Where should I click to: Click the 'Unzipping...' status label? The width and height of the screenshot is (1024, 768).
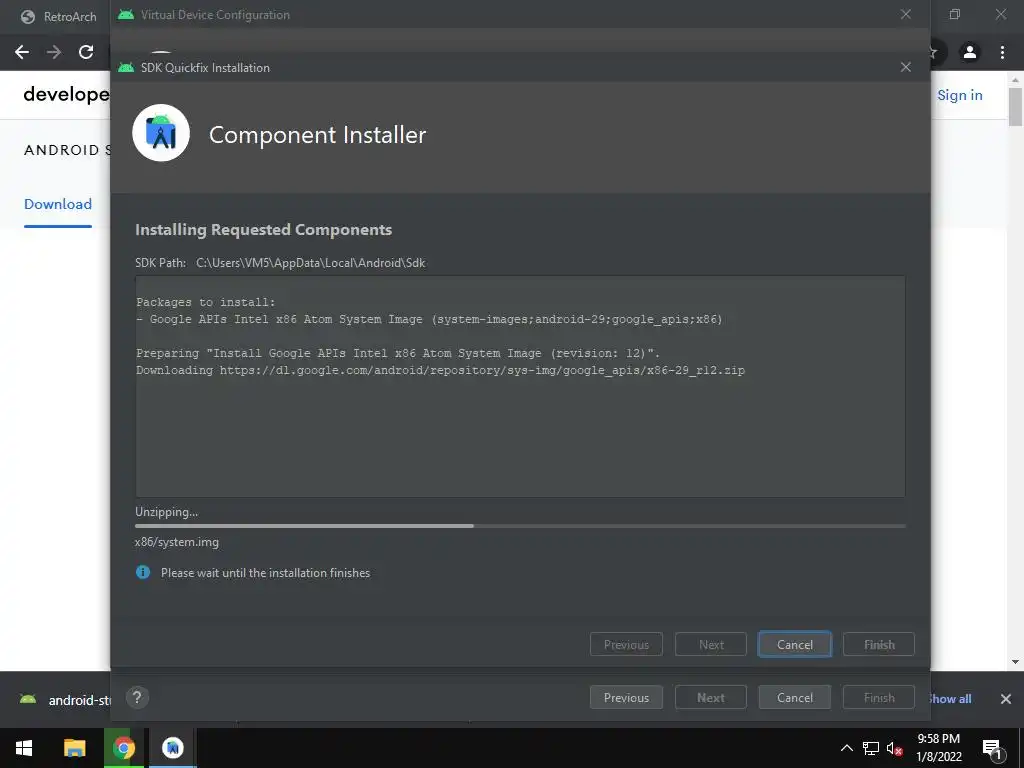point(167,512)
